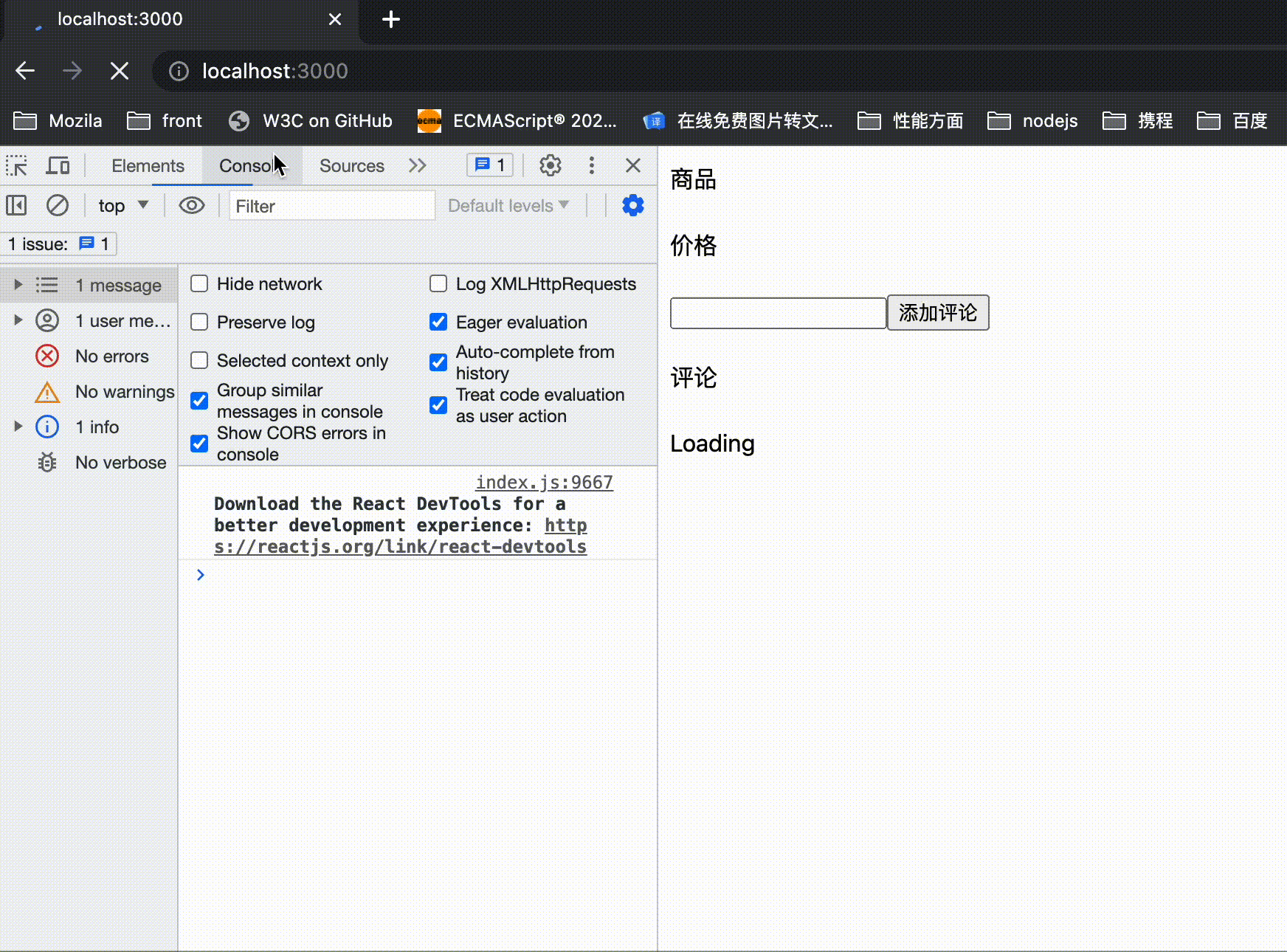Stop page loading with the X button
Screen dimensions: 1287x952
[120, 71]
